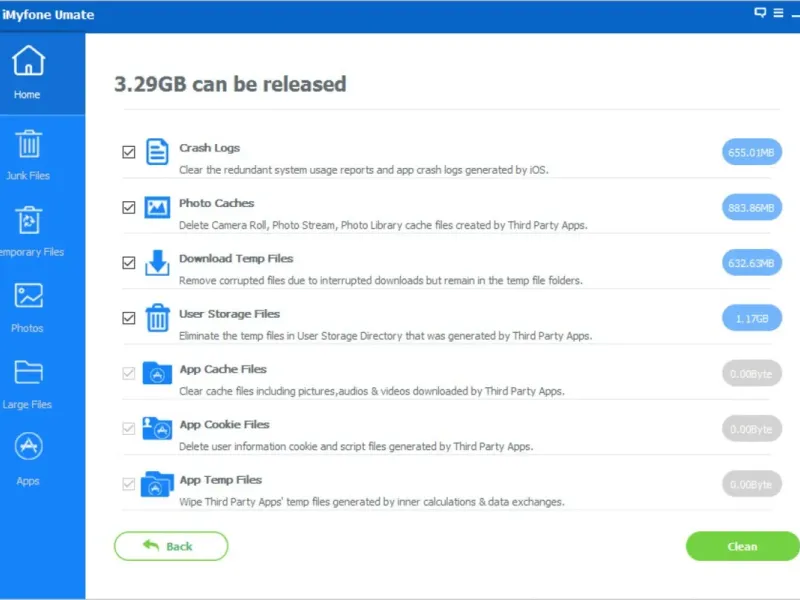Open the Large Files folder icon
800x600 pixels.
29,372
